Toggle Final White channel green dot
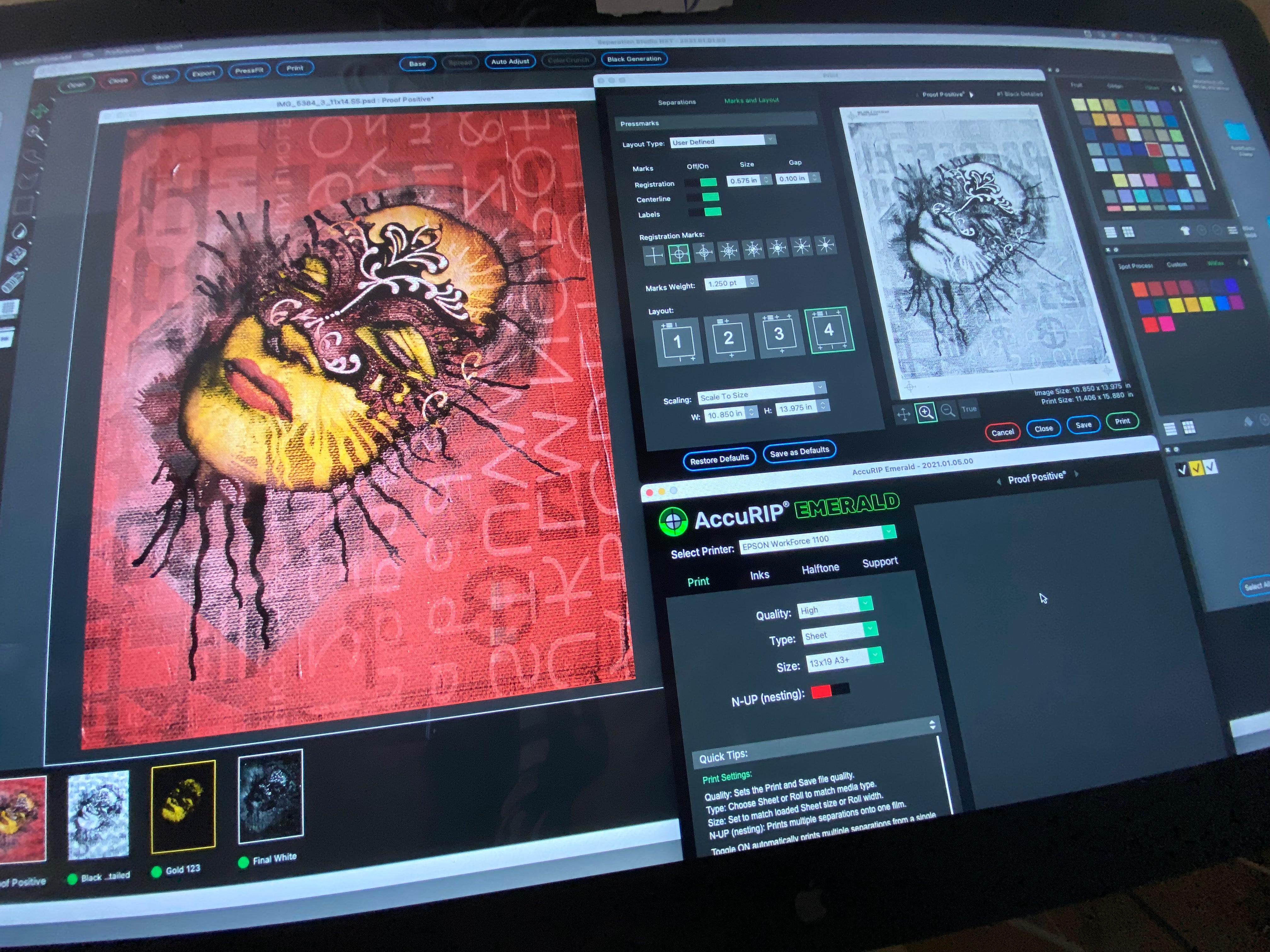1270x952 pixels. click(243, 862)
